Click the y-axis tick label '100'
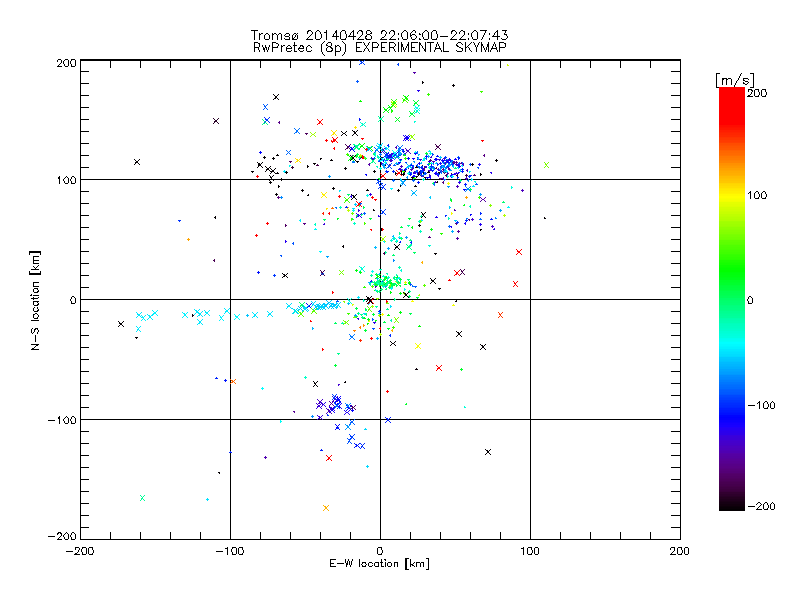The width and height of the screenshot is (800, 600). click(x=66, y=181)
